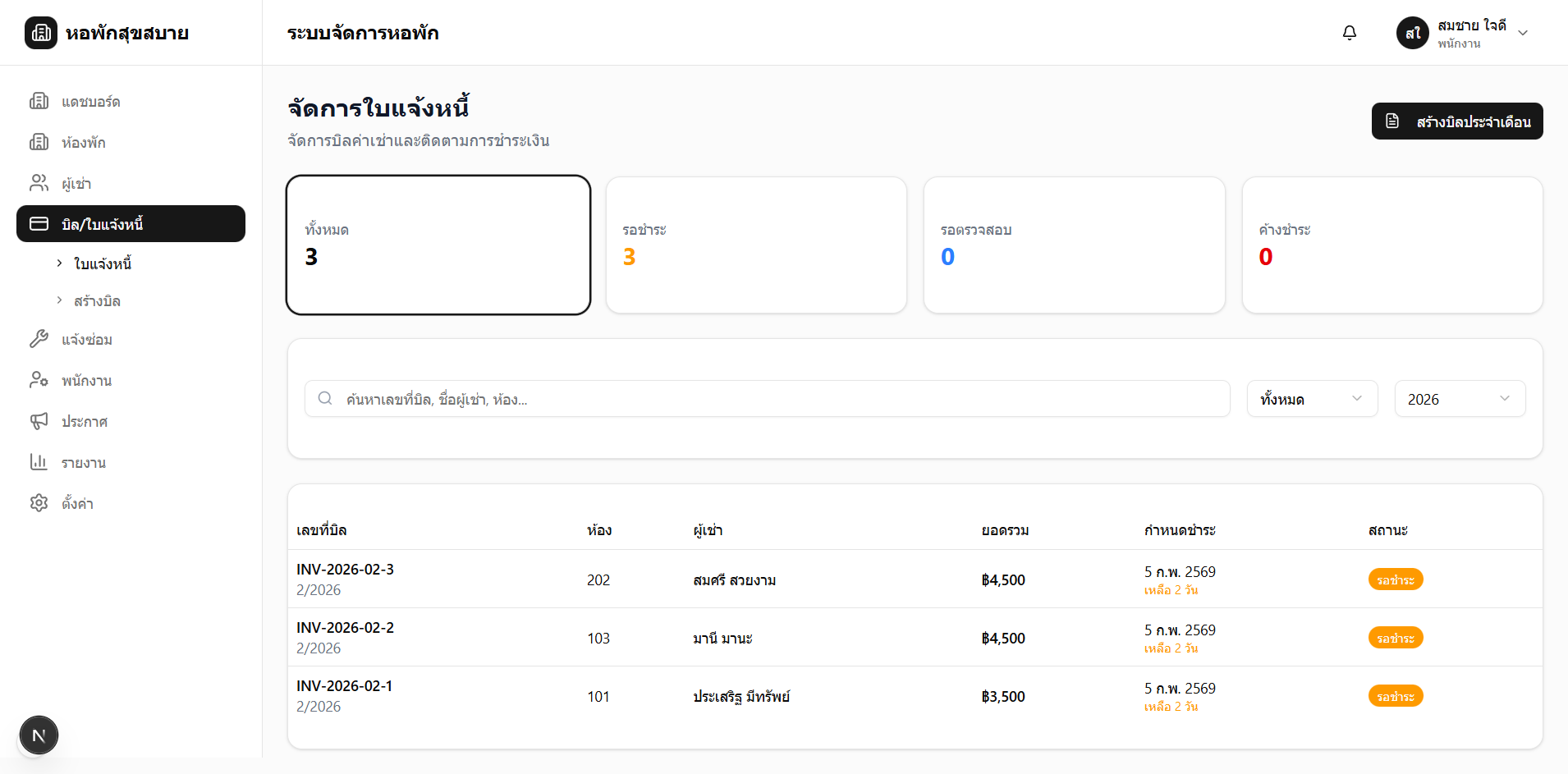This screenshot has width=1568, height=774.
Task: Open สร้างบิล submenu link
Action: 97,301
